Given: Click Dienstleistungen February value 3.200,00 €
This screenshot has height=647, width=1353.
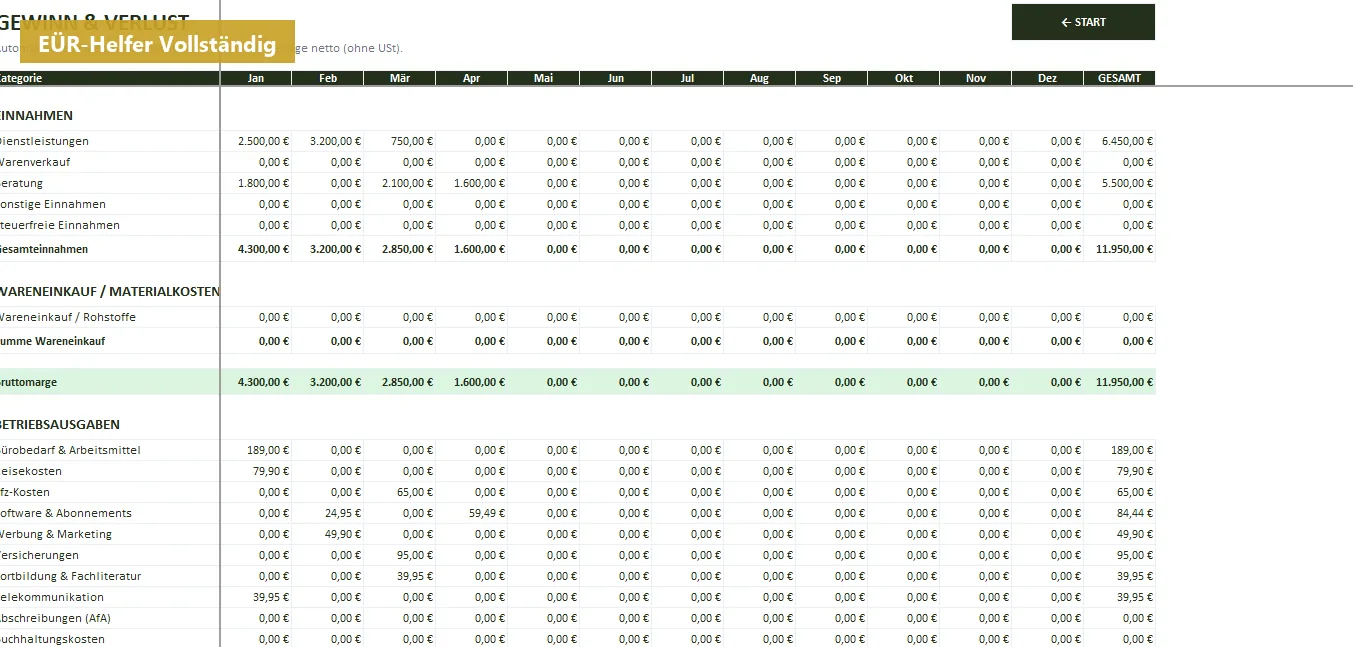Looking at the screenshot, I should [328, 141].
